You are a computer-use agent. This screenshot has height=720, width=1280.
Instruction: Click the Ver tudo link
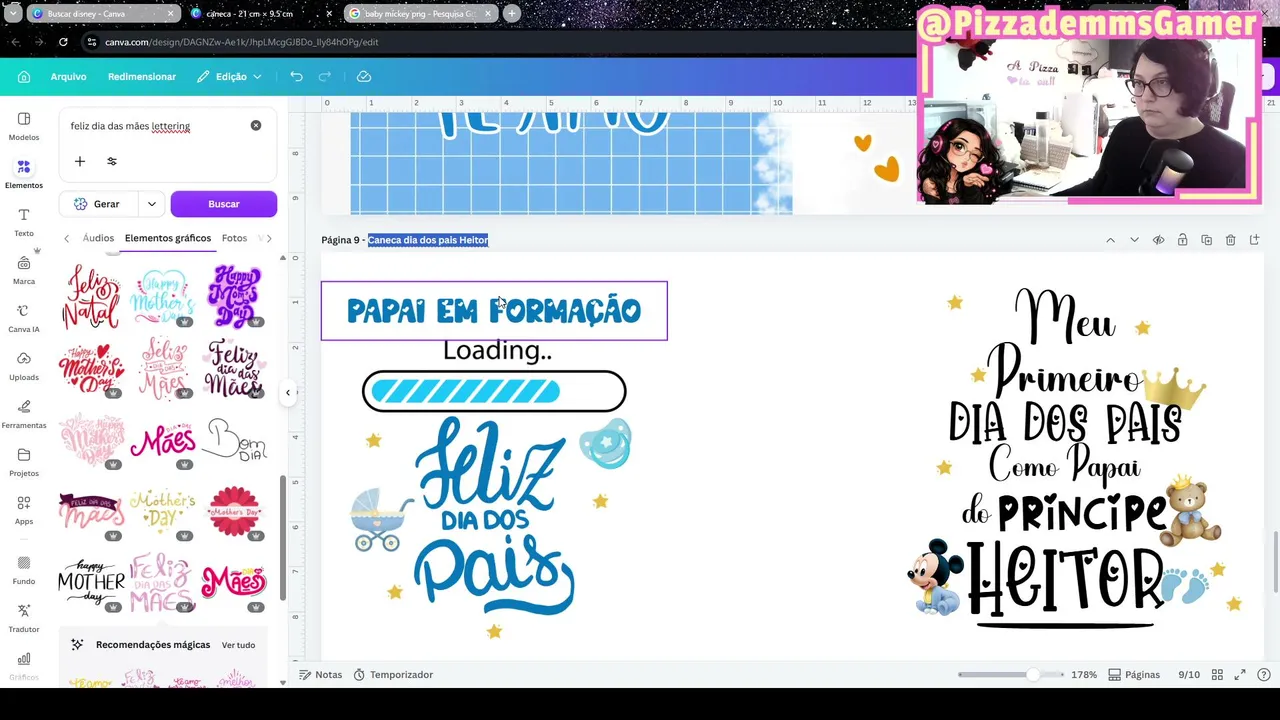coord(238,645)
